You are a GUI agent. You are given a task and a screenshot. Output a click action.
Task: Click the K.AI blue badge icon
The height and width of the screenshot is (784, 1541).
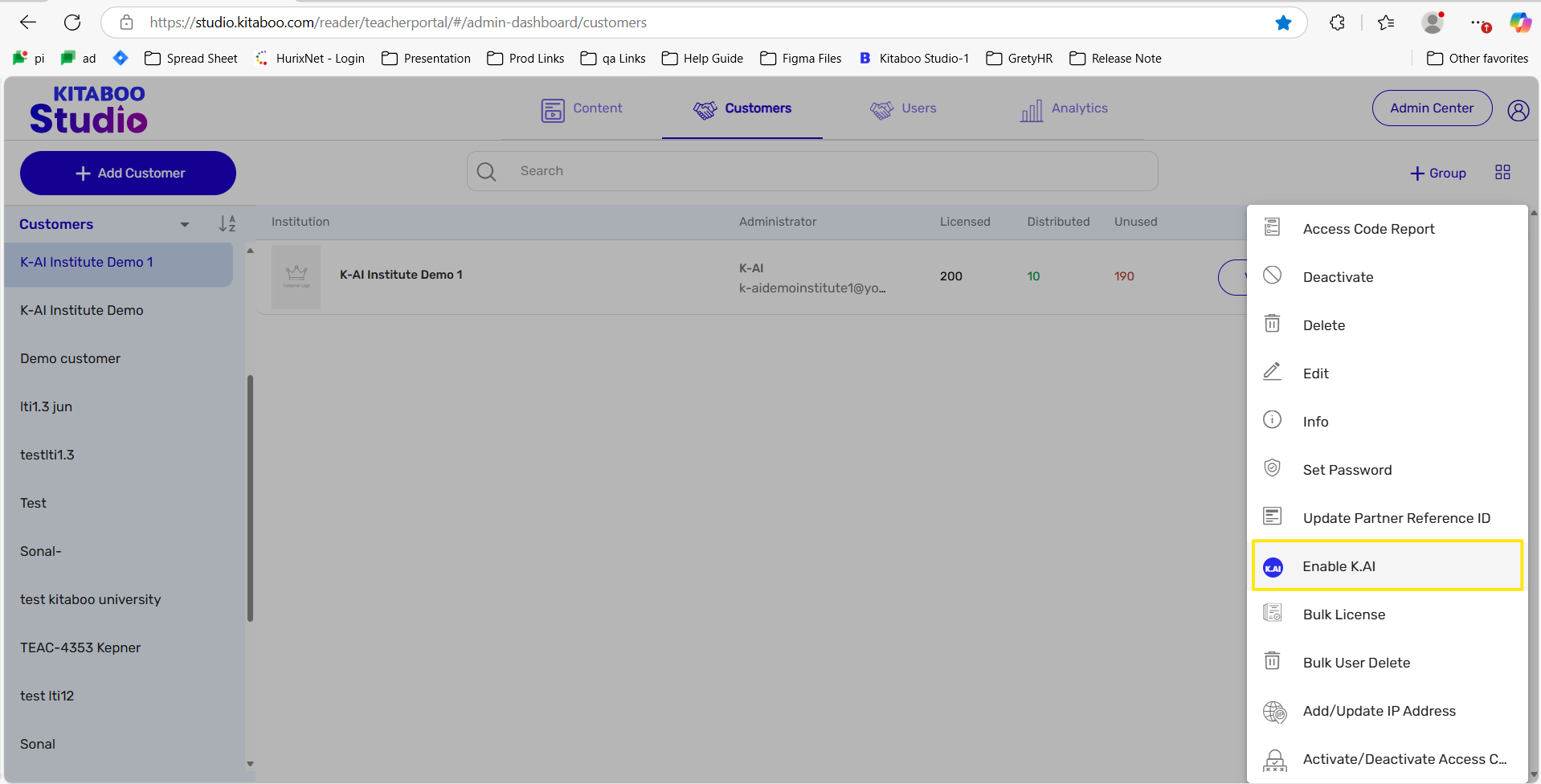coord(1273,567)
